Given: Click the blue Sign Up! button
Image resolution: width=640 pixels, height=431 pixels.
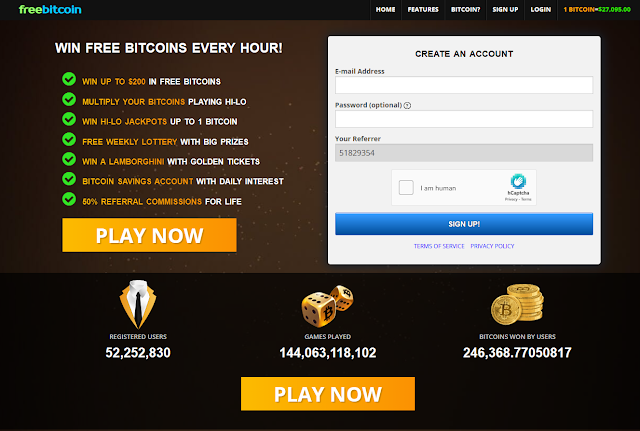Looking at the screenshot, I should [x=464, y=224].
